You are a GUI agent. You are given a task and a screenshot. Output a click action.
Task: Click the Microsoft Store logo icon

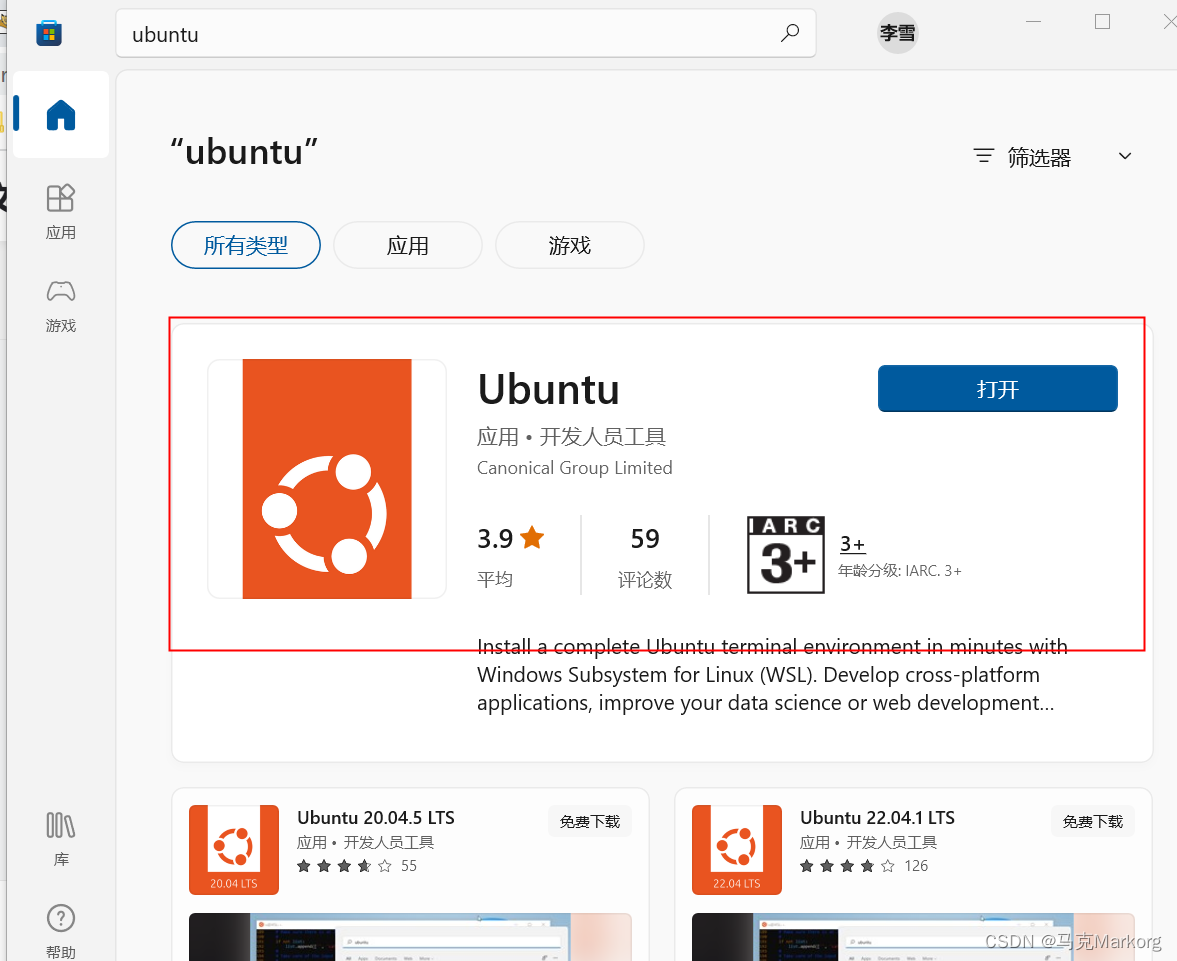(49, 33)
